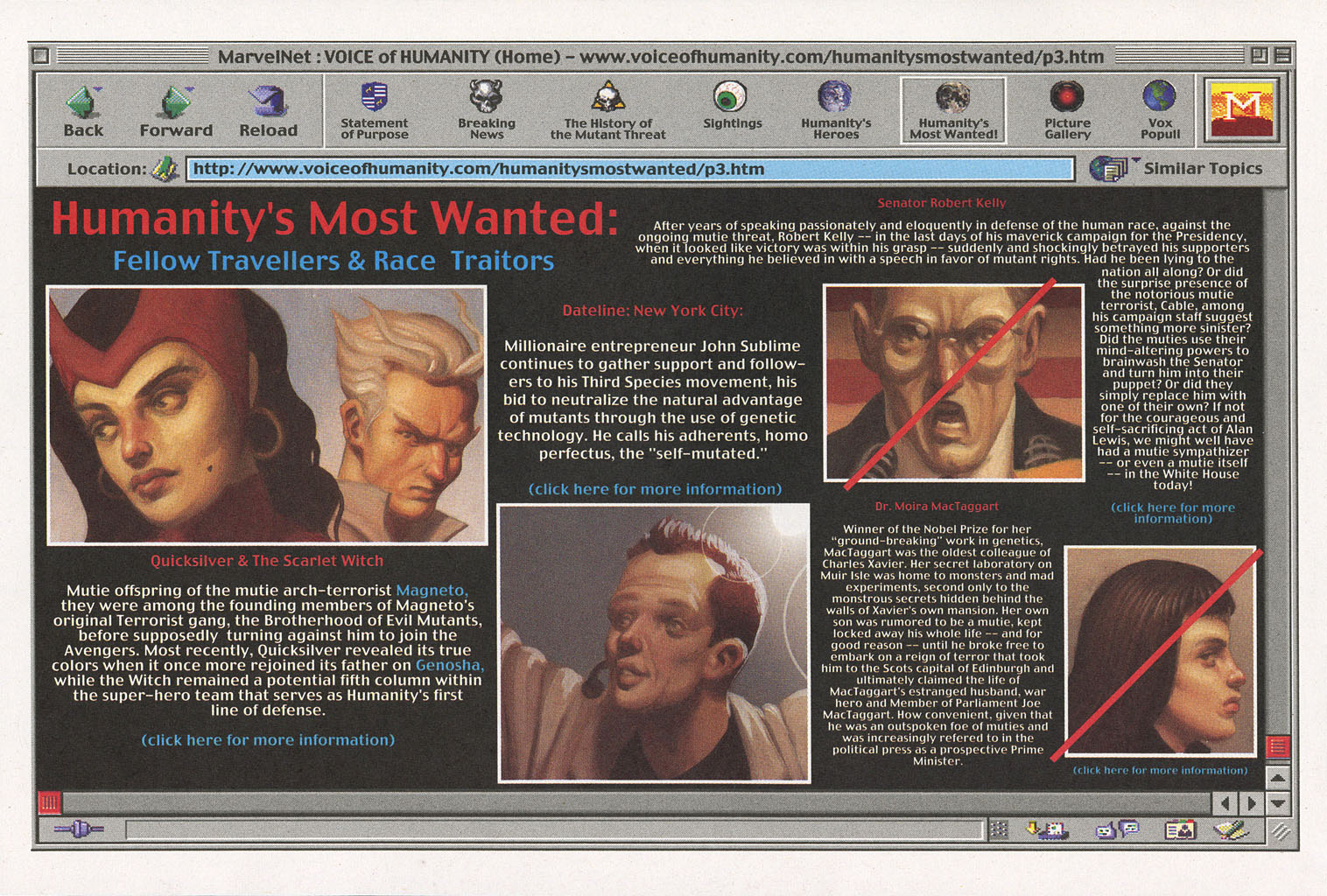Open Humanity's Heroes globe icon

pos(835,97)
